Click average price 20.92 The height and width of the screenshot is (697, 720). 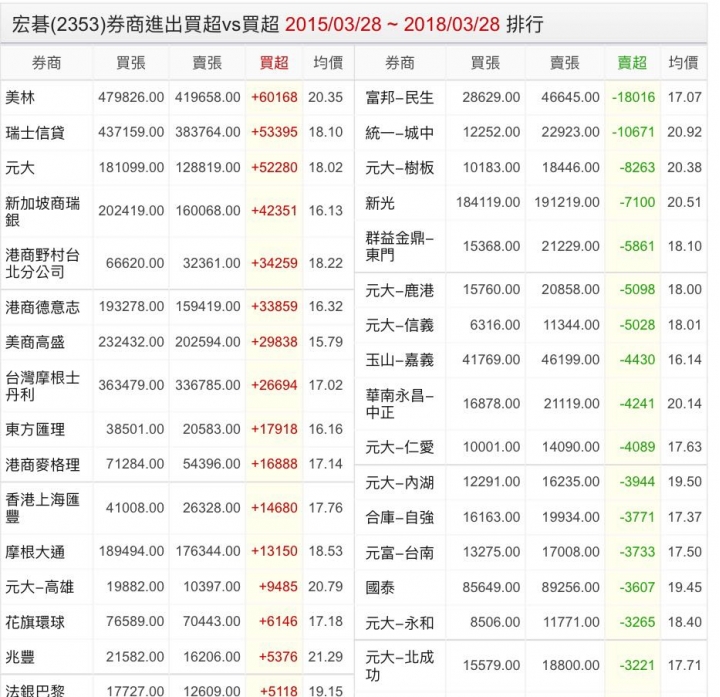pyautogui.click(x=684, y=132)
